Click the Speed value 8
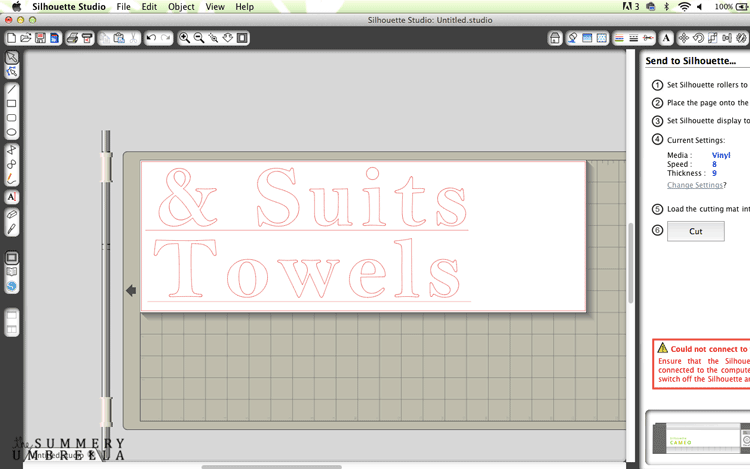Viewport: 750px width, 469px height. coord(714,164)
